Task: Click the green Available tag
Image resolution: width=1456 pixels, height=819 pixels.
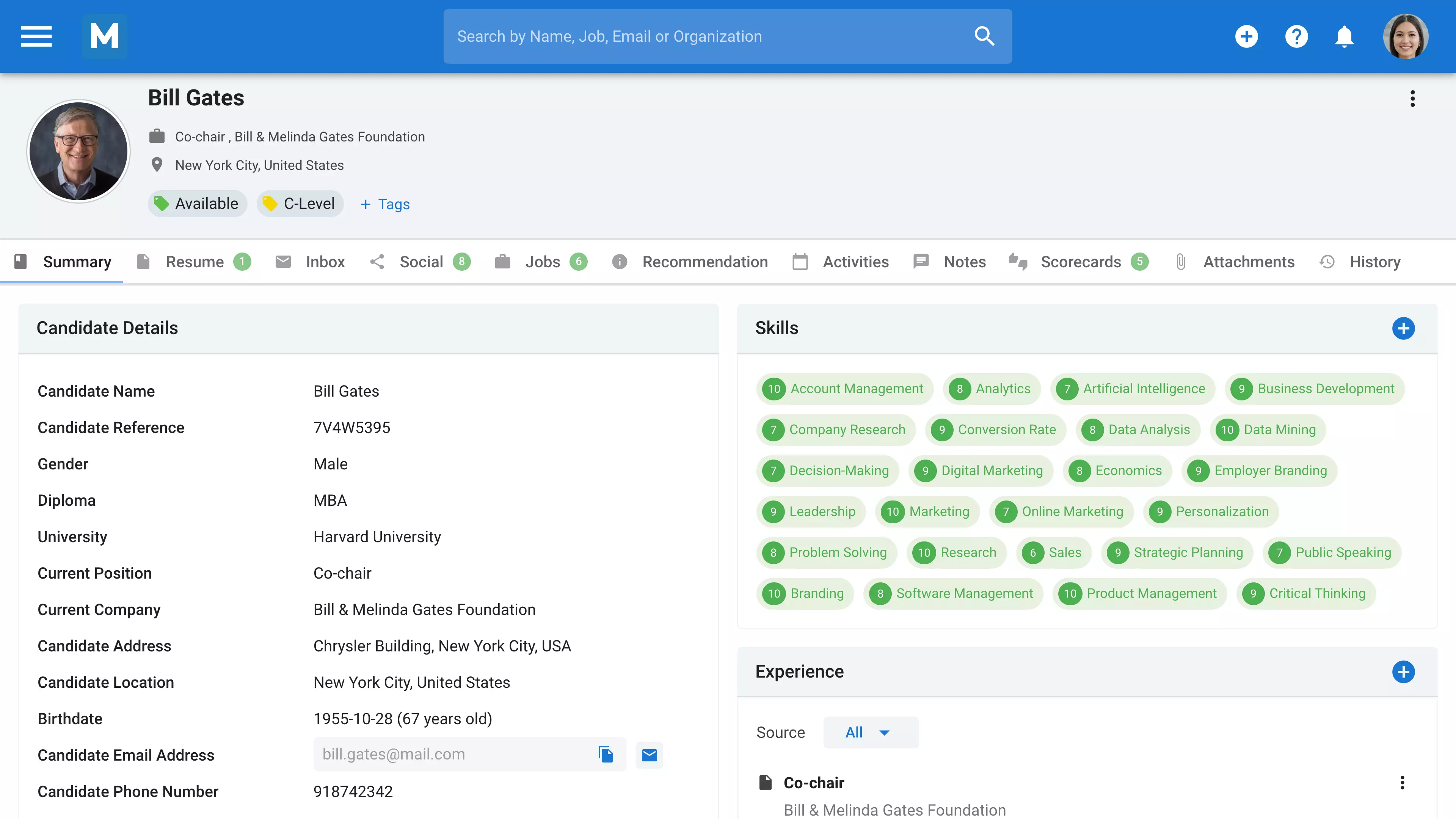Action: click(197, 204)
